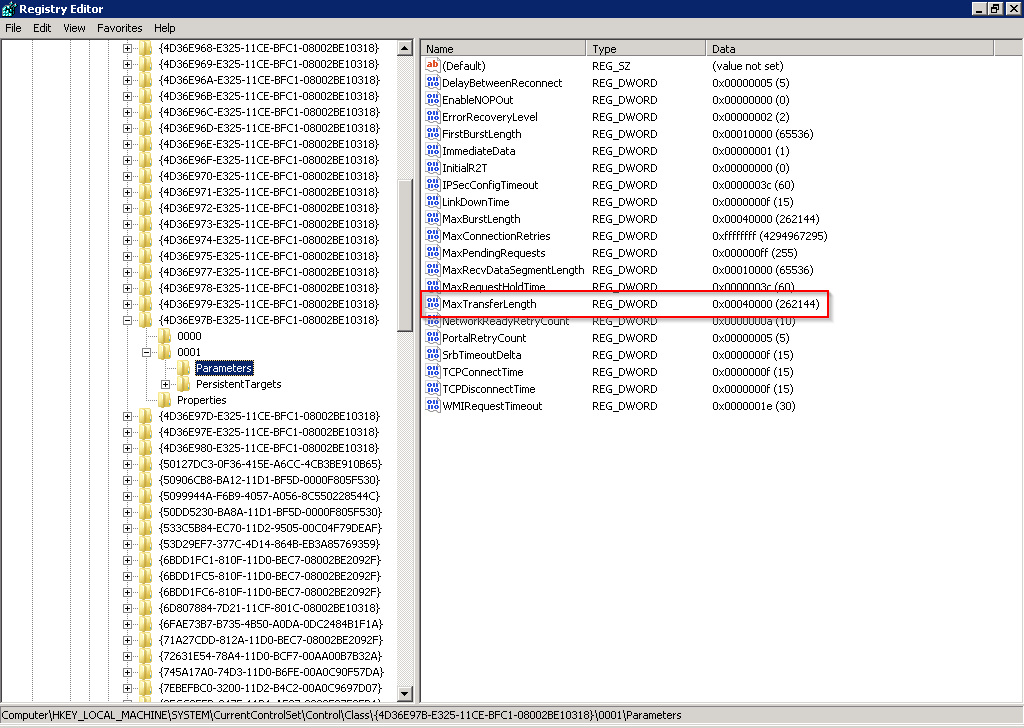The width and height of the screenshot is (1024, 728).
Task: Click the (Default) string value icon
Action: 433,66
